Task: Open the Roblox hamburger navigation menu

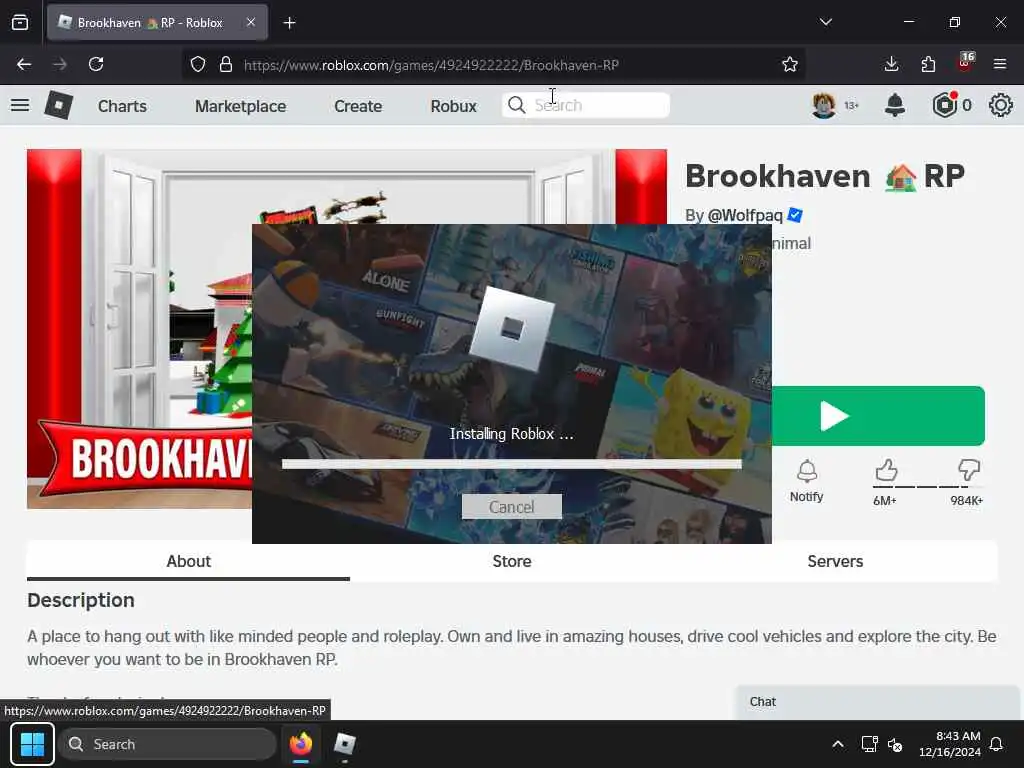Action: (x=20, y=105)
